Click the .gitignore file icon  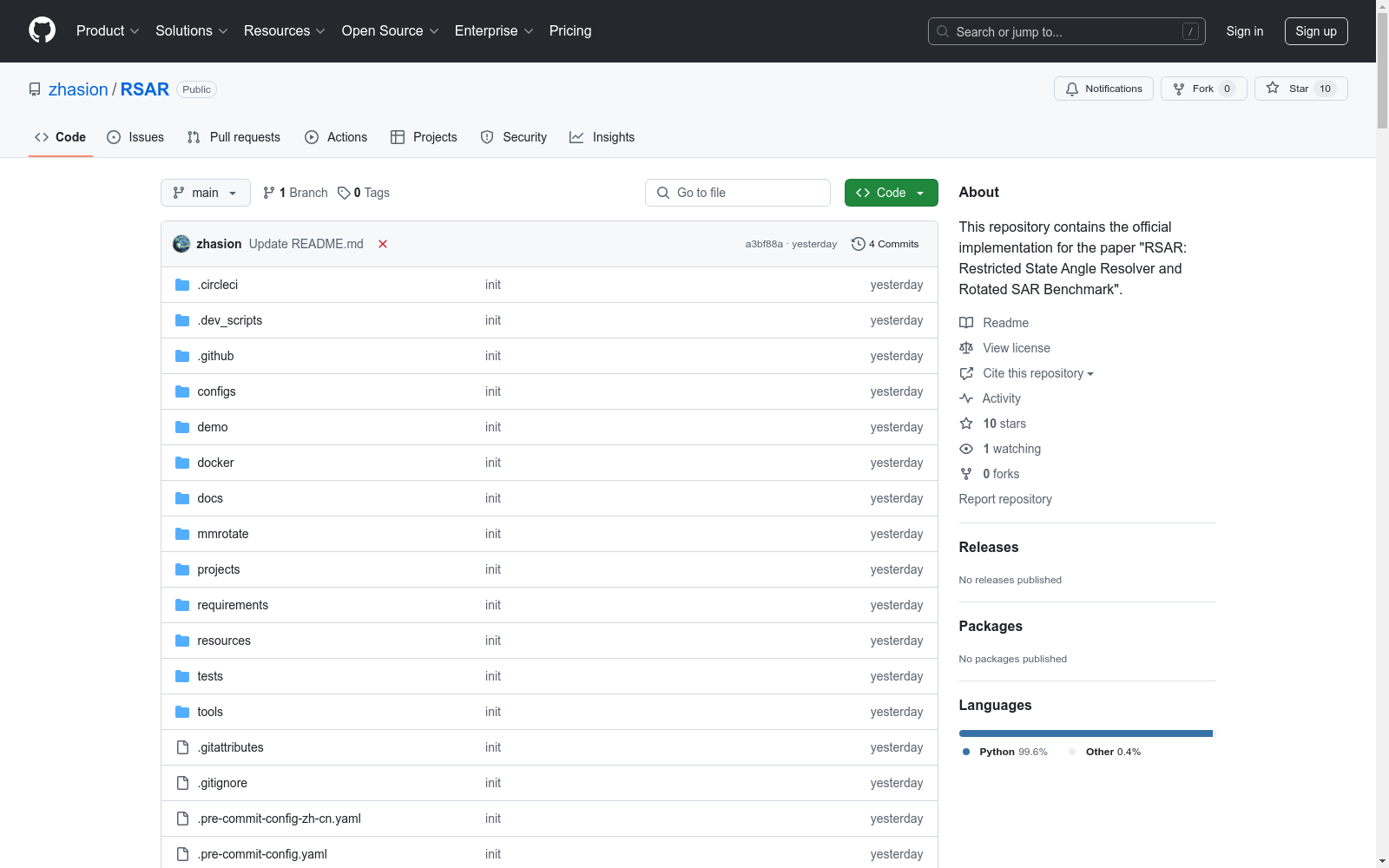coord(182,783)
